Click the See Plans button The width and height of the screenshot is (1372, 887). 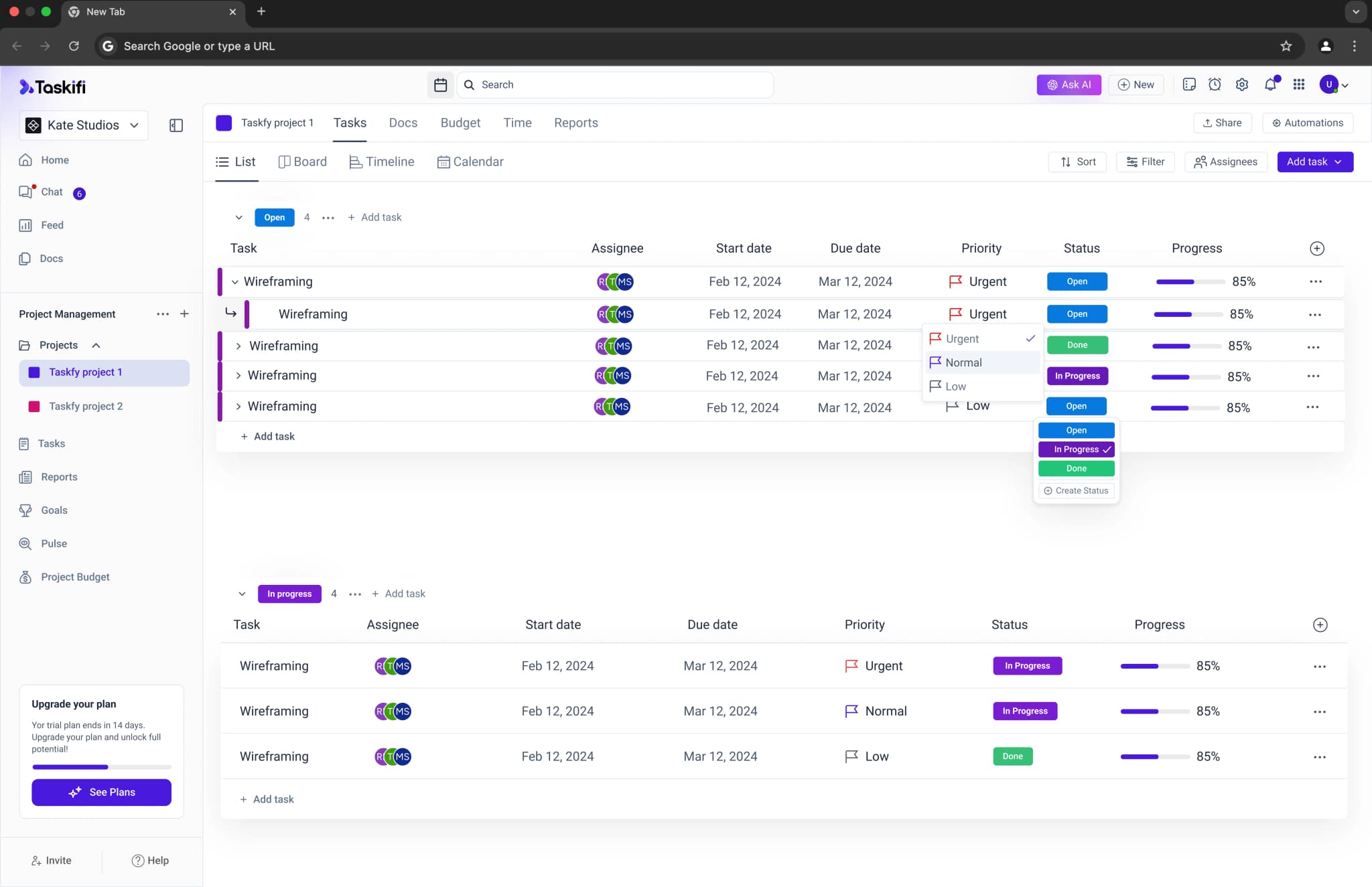point(101,792)
